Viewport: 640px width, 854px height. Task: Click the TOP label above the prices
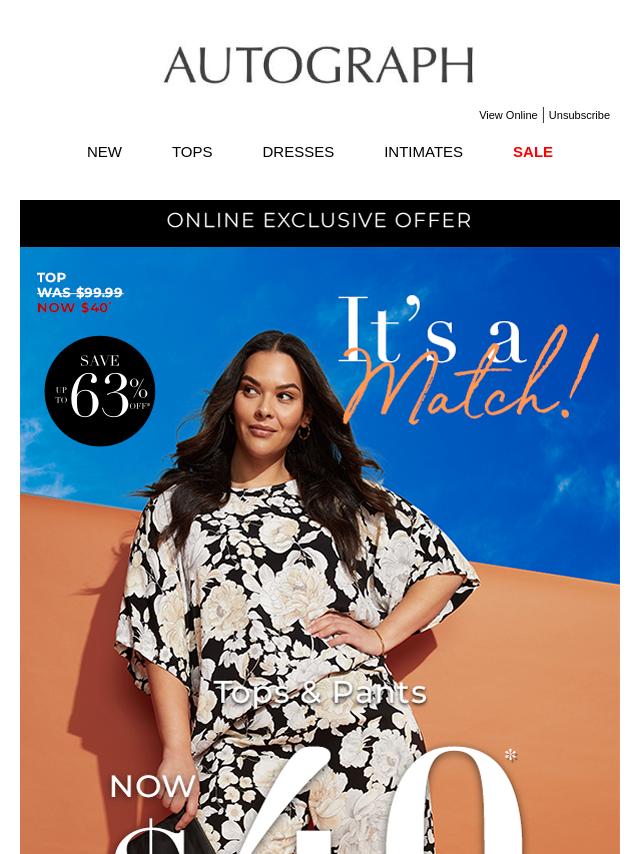[x=51, y=277]
